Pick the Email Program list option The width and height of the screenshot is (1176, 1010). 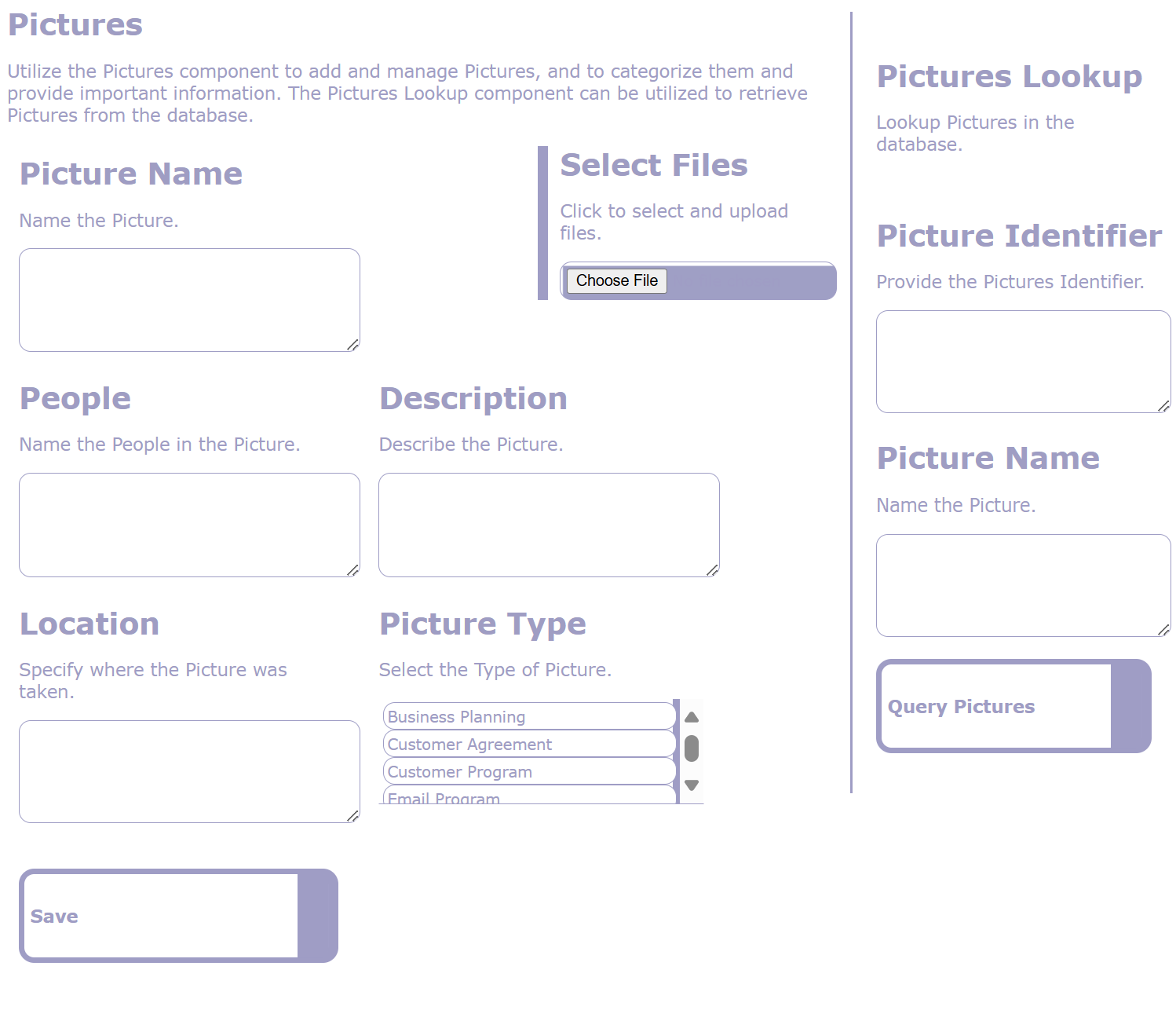click(x=528, y=796)
